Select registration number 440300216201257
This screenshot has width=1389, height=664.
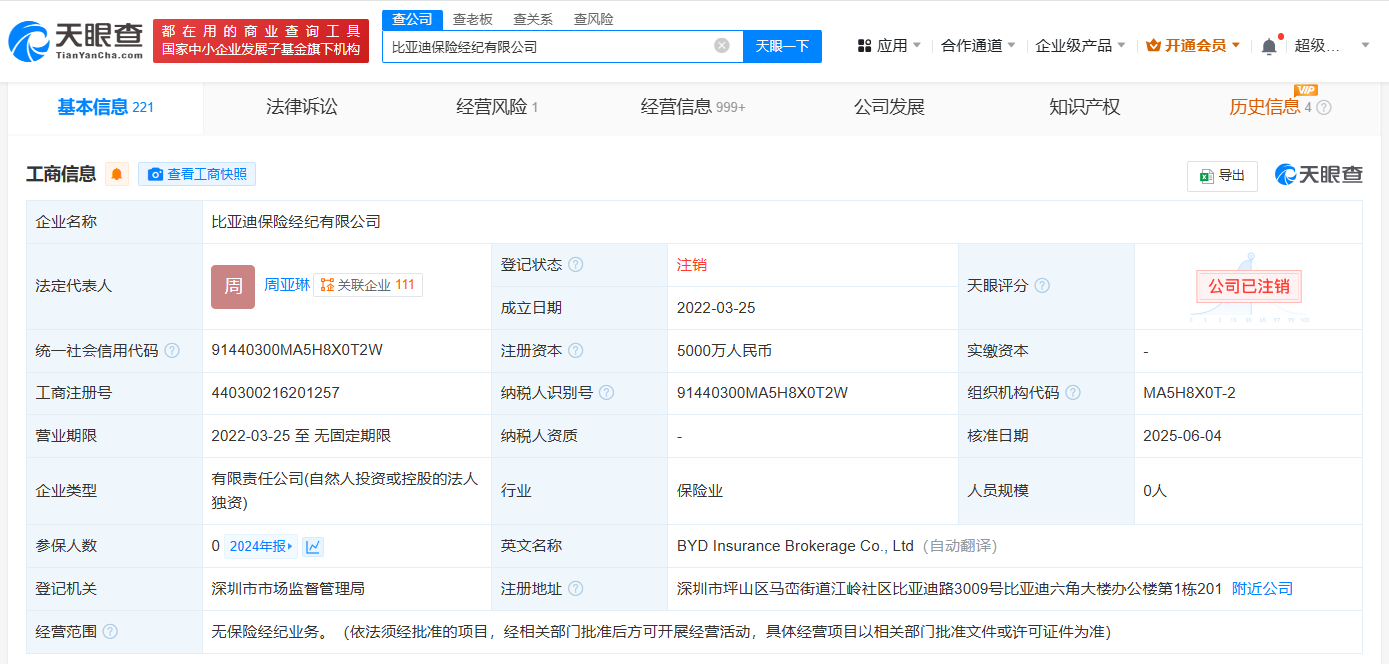point(276,393)
